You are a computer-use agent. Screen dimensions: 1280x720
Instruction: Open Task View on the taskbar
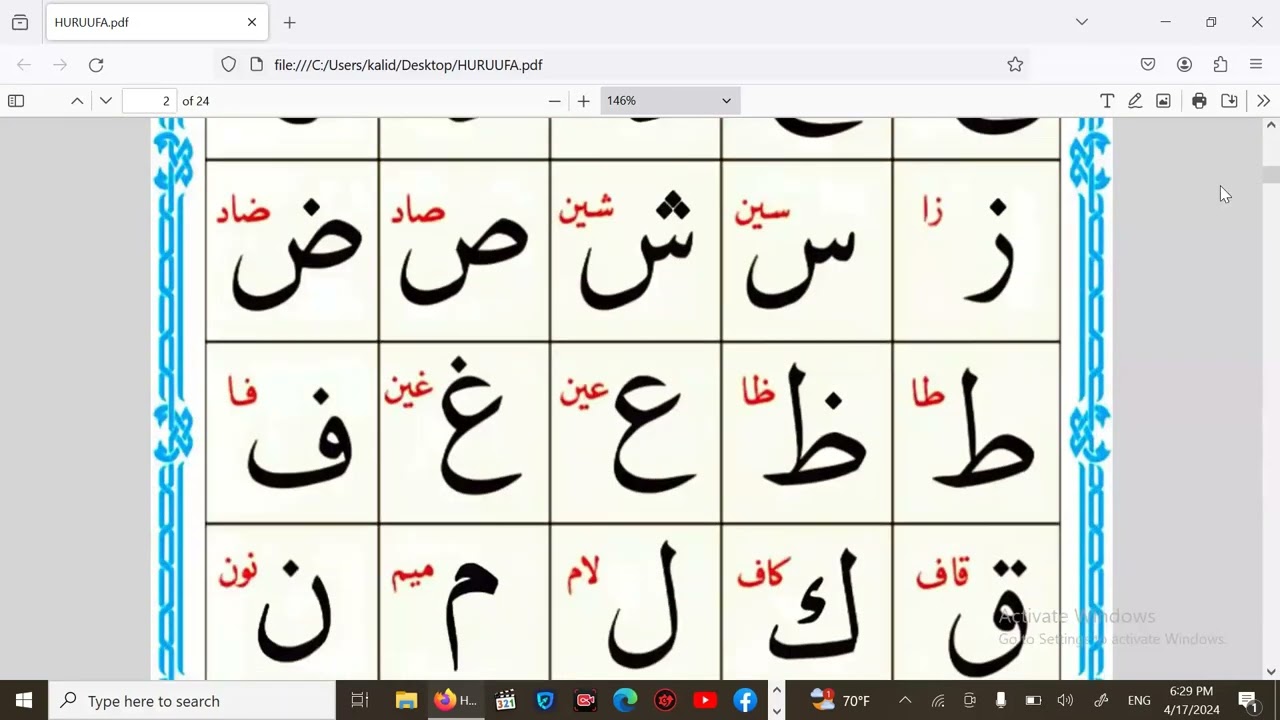click(360, 701)
